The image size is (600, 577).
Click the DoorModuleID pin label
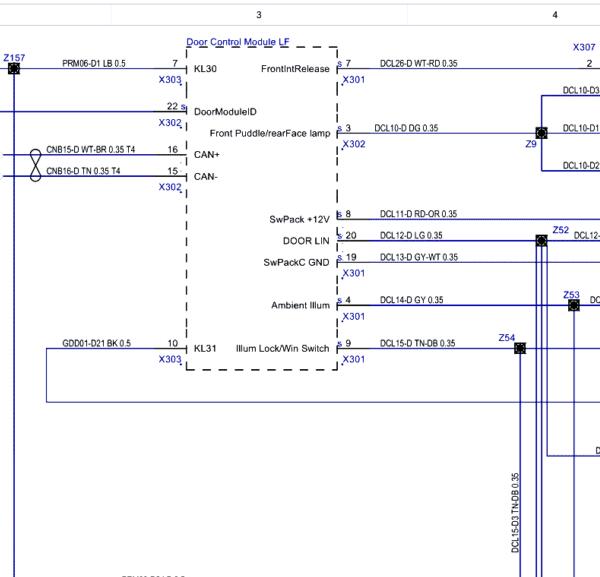click(225, 112)
